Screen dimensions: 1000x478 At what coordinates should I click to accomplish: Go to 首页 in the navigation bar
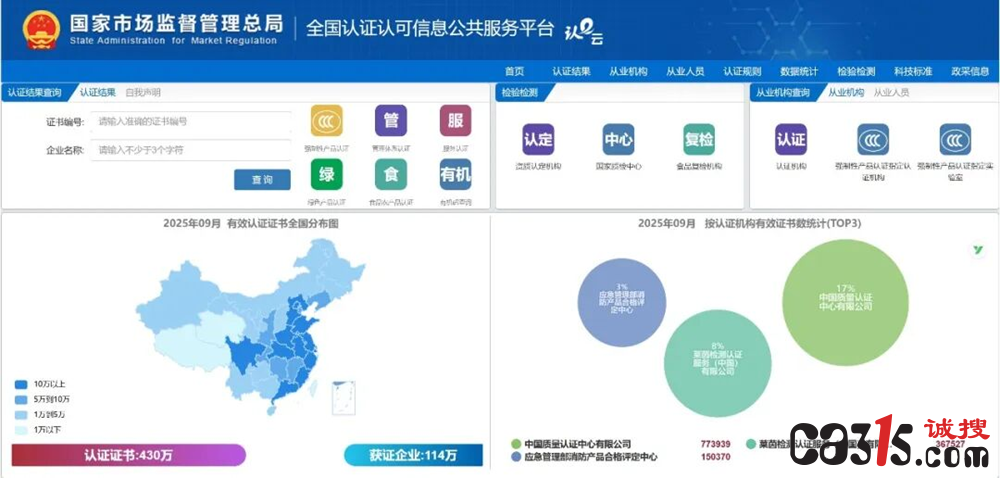pyautogui.click(x=514, y=71)
